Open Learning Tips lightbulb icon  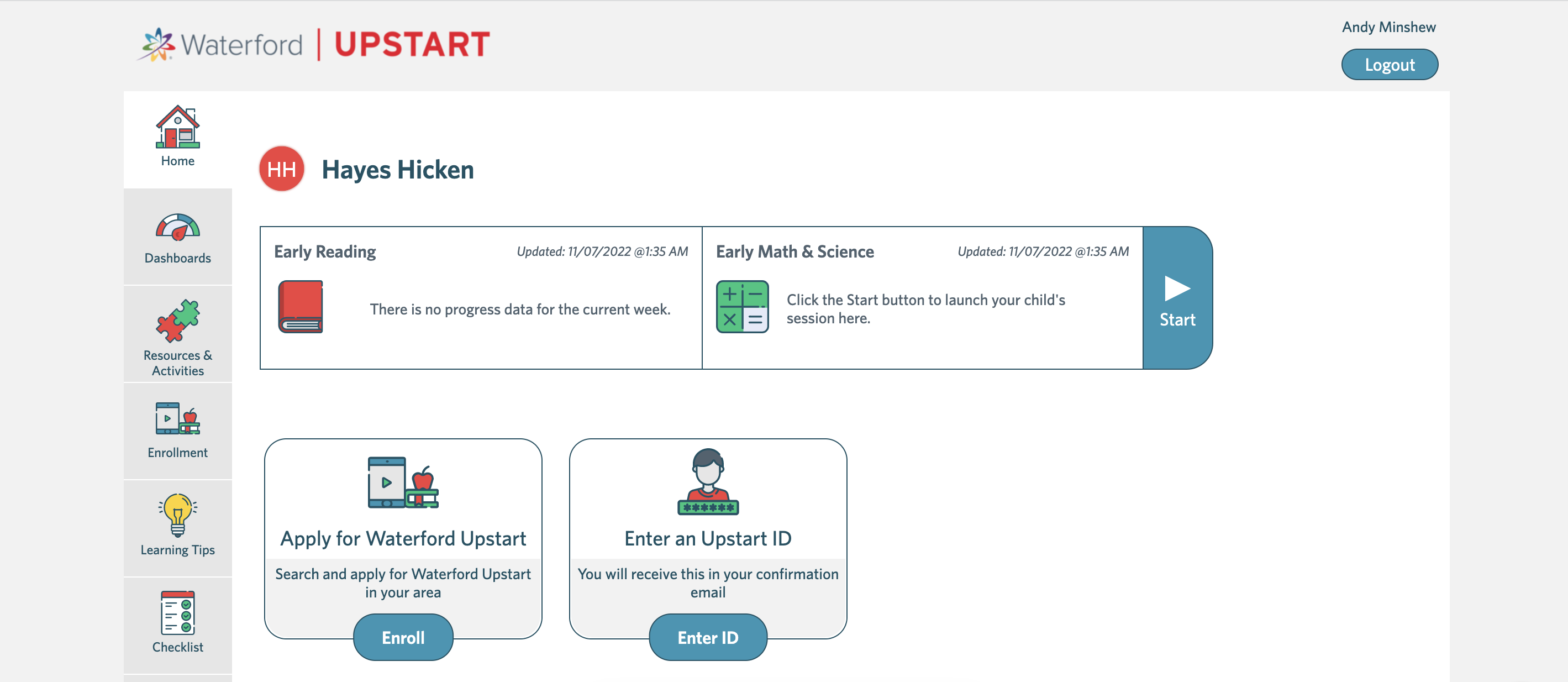[x=178, y=515]
